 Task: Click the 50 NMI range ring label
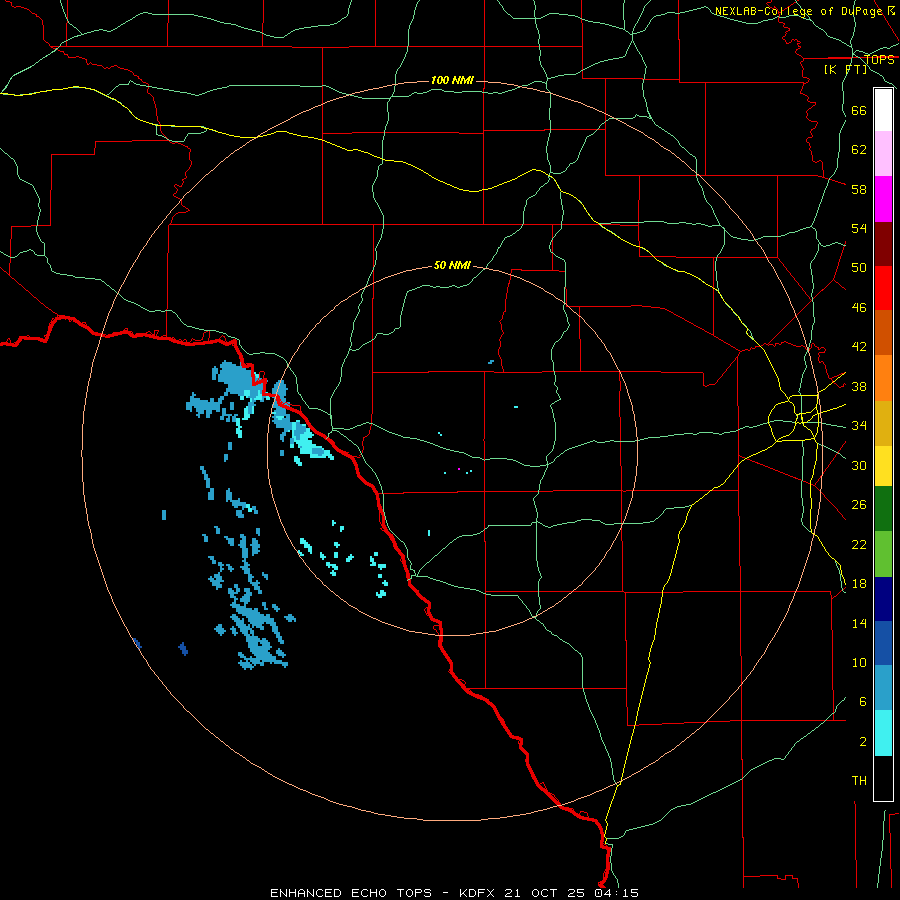click(452, 265)
